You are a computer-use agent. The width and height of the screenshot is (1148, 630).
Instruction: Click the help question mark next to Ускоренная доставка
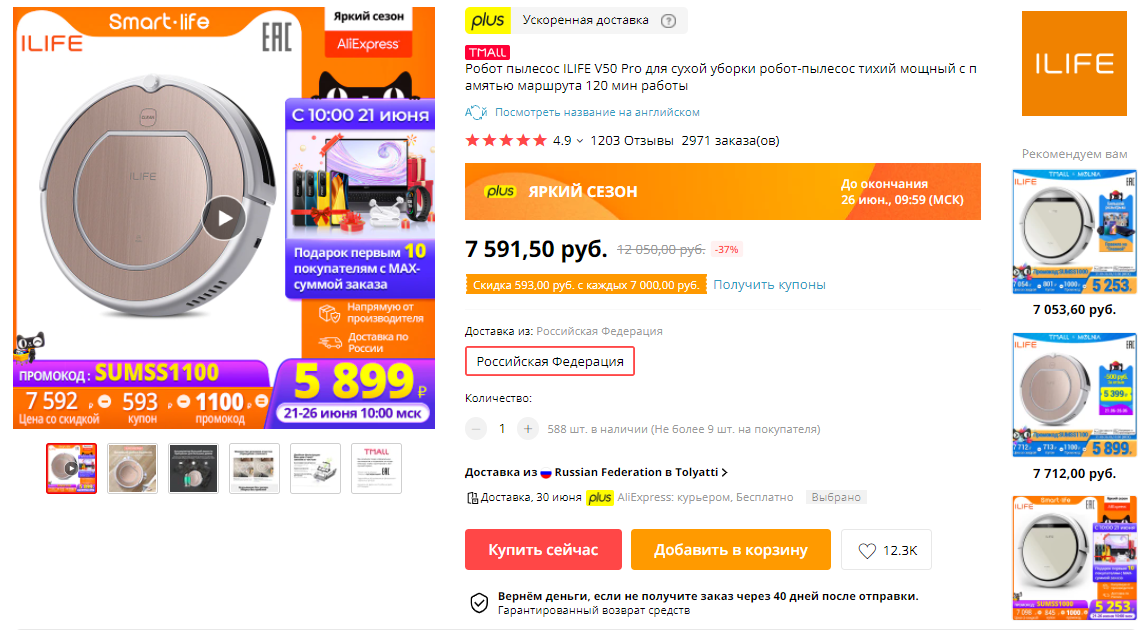point(668,21)
